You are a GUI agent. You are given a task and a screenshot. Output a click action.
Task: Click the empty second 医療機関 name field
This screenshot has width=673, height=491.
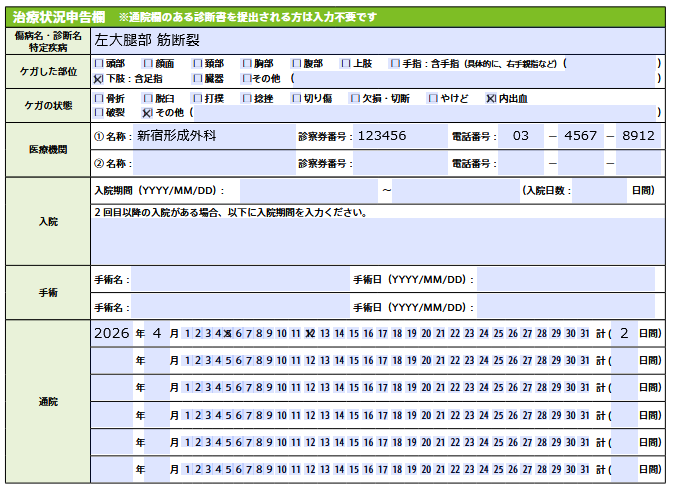click(212, 163)
